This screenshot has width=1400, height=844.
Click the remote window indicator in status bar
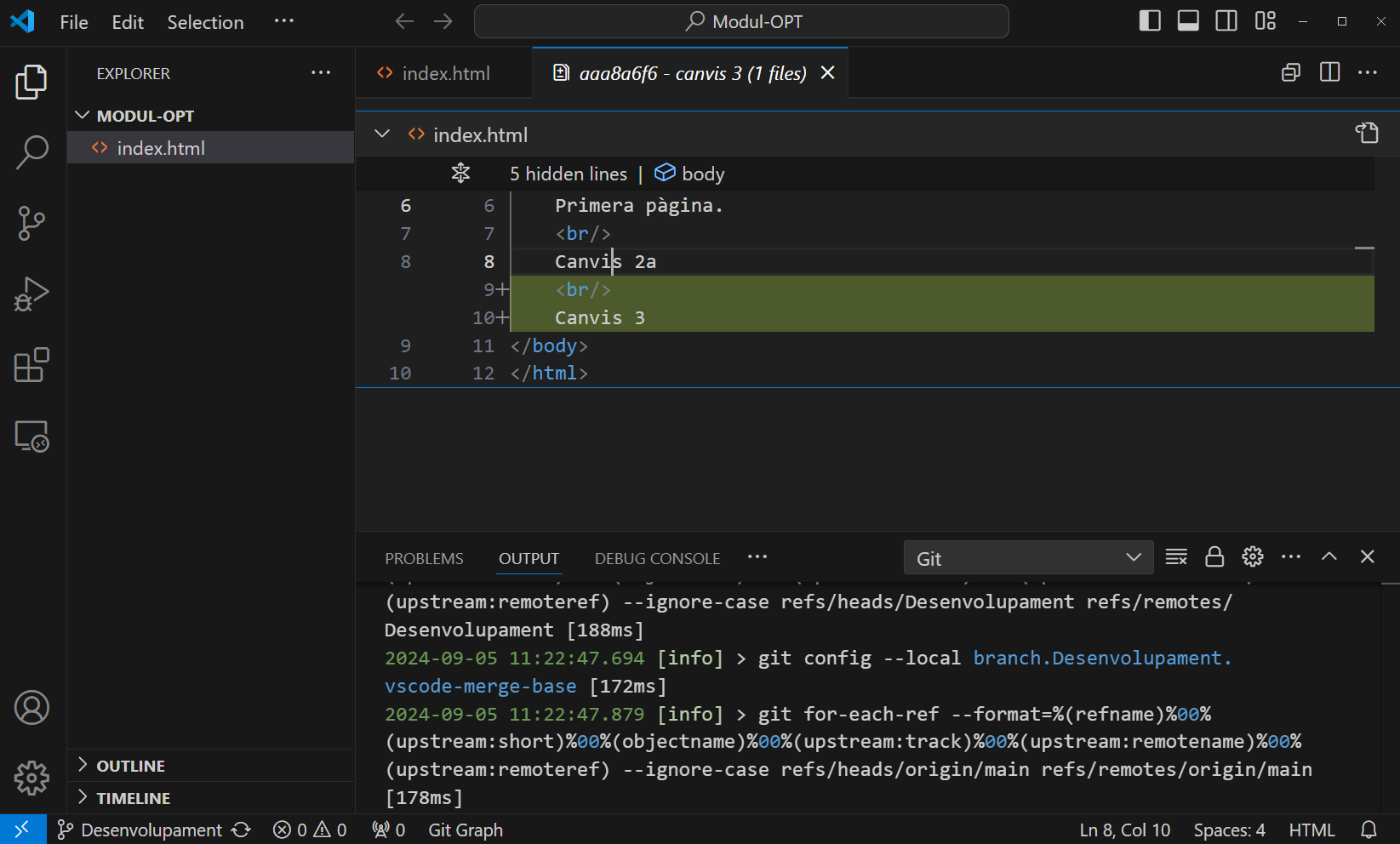point(22,830)
